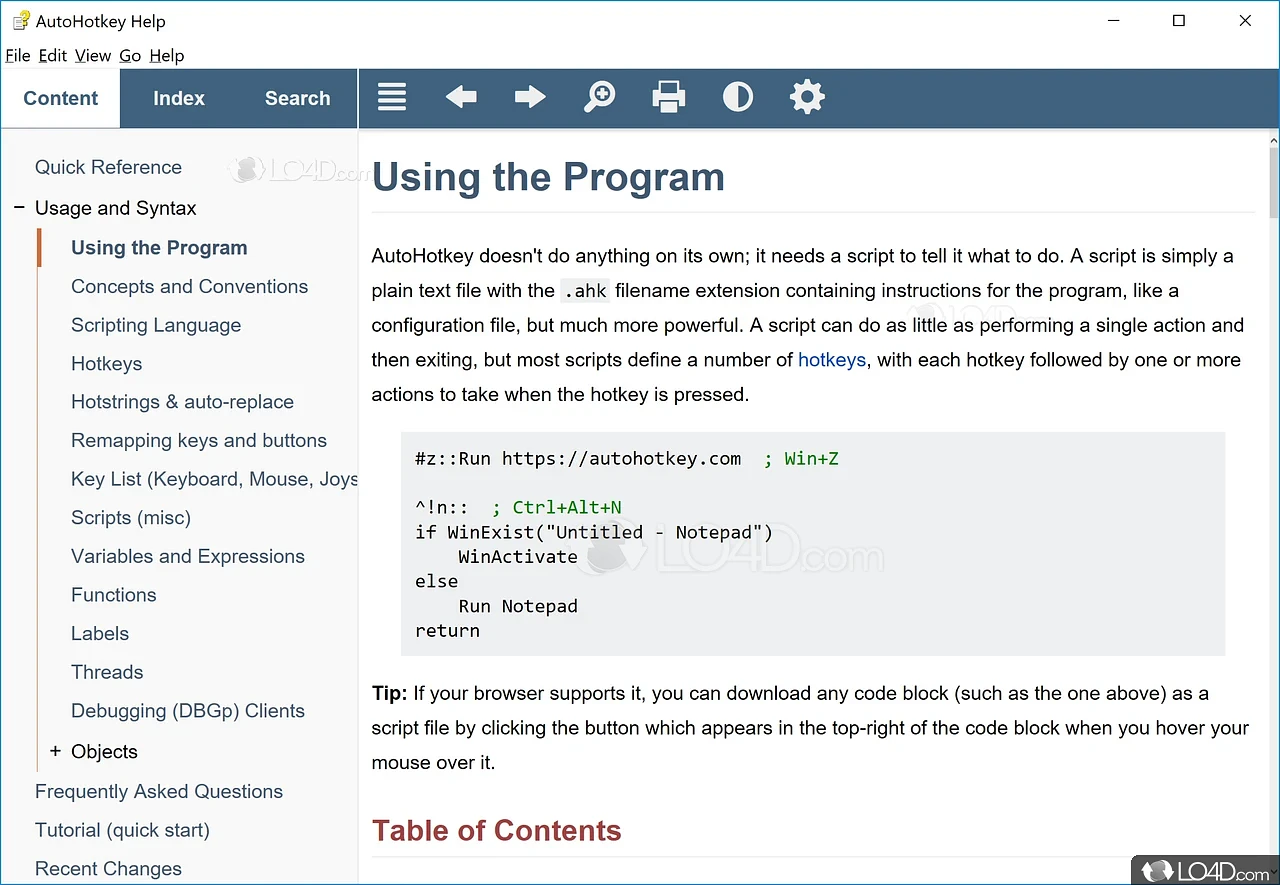Print the page with the printer icon
The width and height of the screenshot is (1280, 885).
coord(669,97)
